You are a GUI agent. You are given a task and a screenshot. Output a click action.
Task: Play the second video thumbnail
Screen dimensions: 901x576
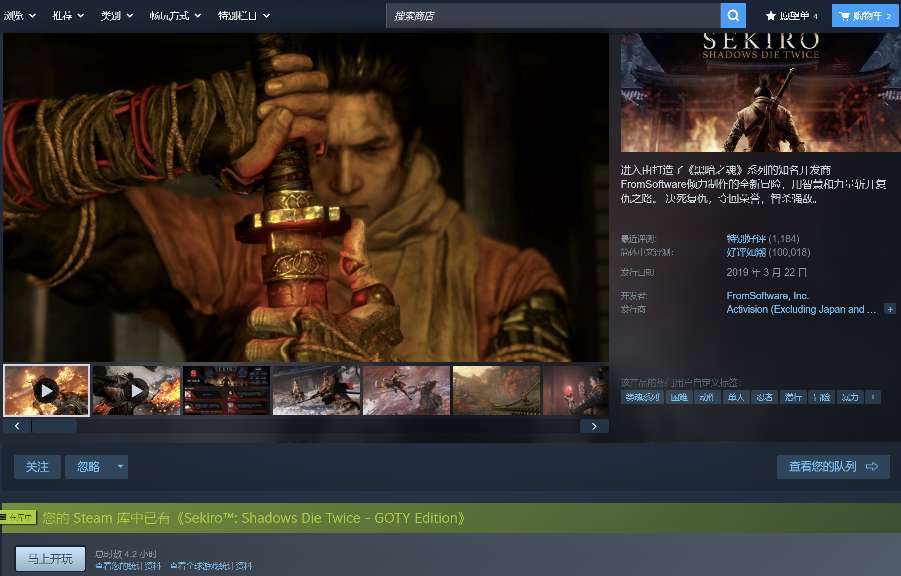[x=136, y=390]
